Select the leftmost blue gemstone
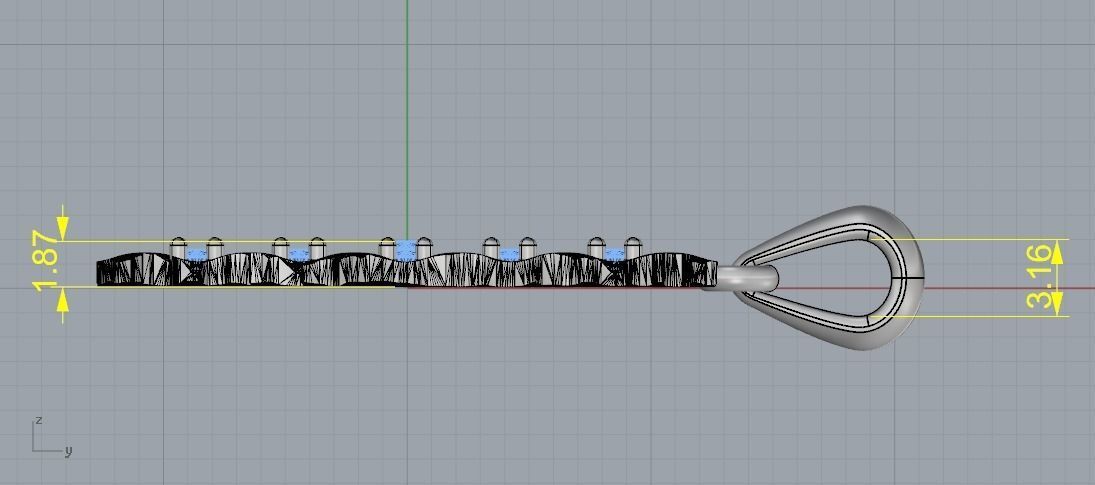 (197, 254)
